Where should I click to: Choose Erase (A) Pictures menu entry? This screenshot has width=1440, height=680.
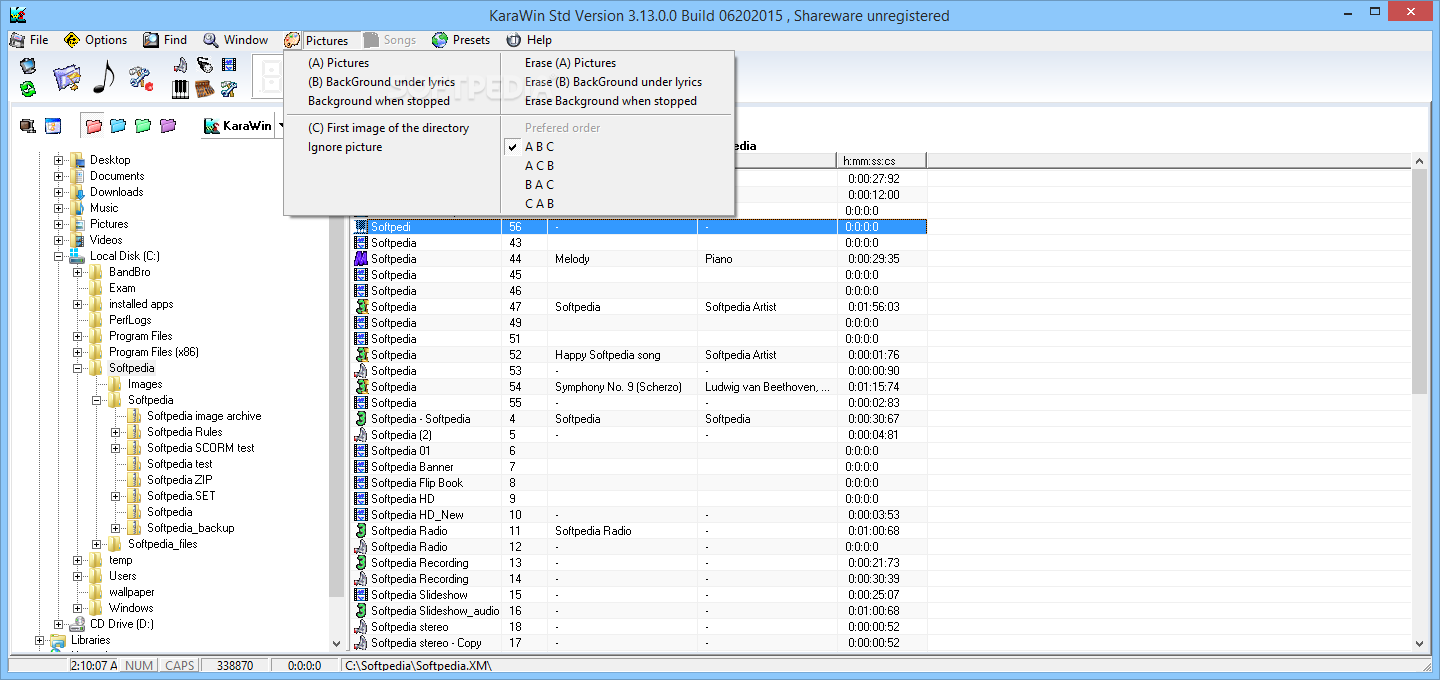[x=570, y=63]
